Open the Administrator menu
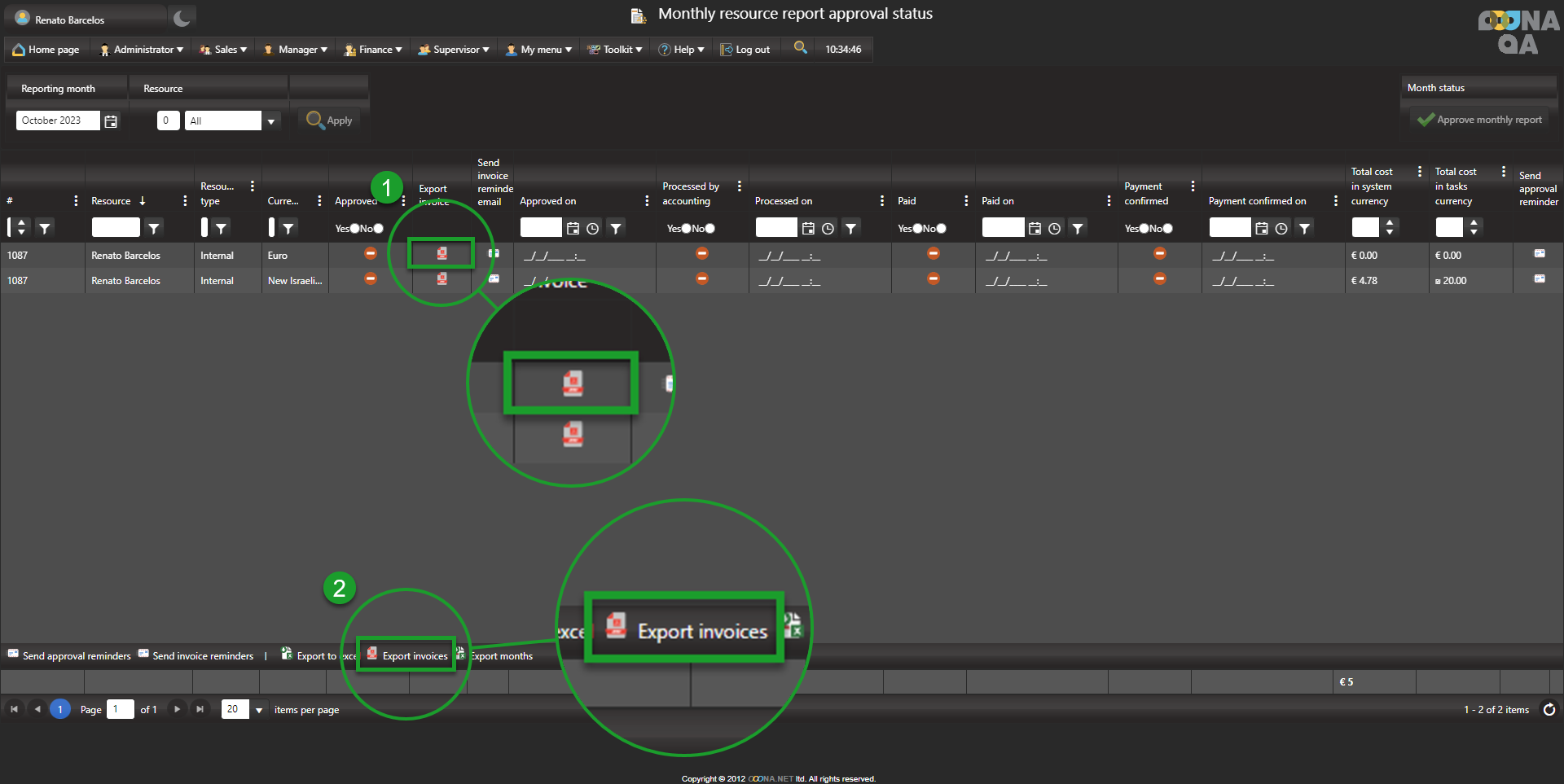The height and width of the screenshot is (784, 1564). 142,50
